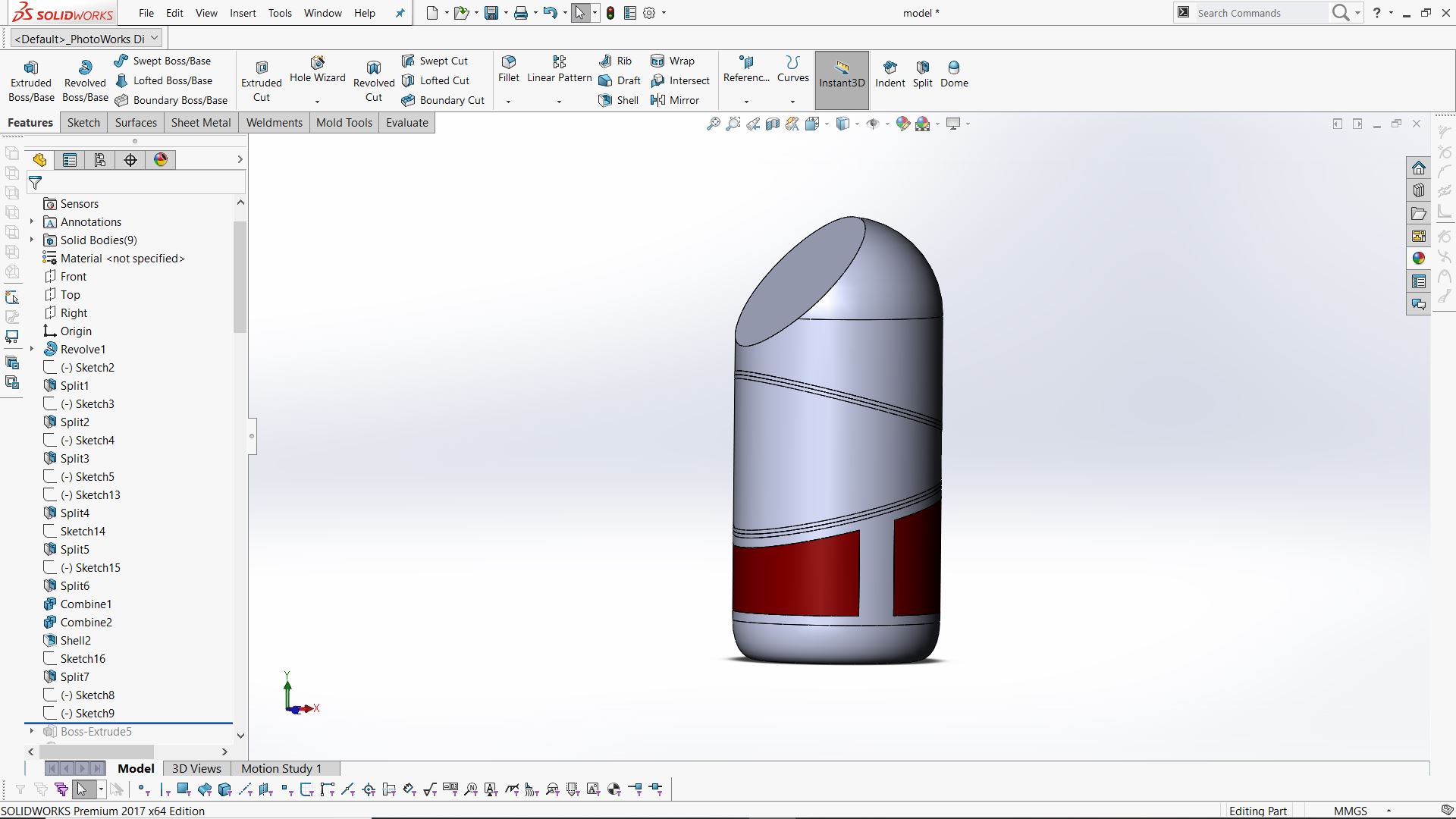The height and width of the screenshot is (819, 1456).
Task: Open the configuration display state dropdown
Action: click(155, 38)
